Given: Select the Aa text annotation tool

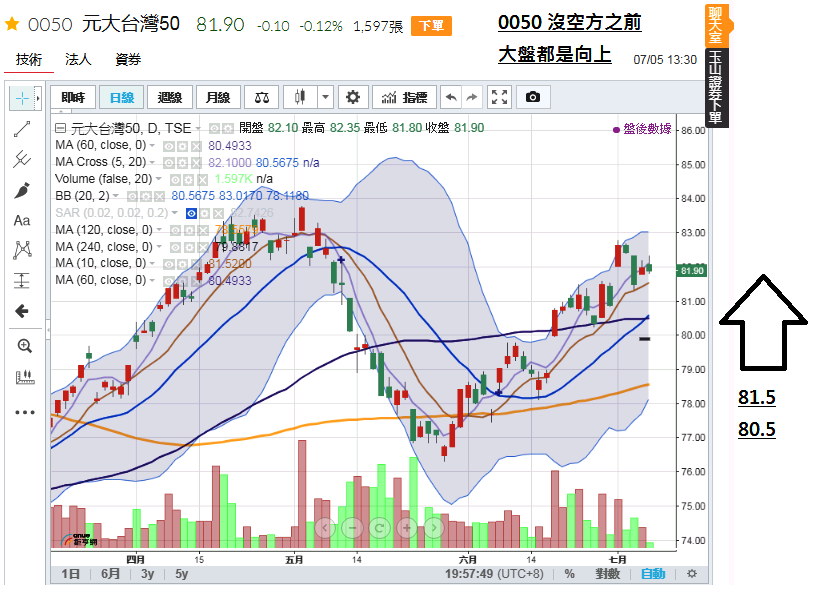Looking at the screenshot, I should click(x=22, y=220).
